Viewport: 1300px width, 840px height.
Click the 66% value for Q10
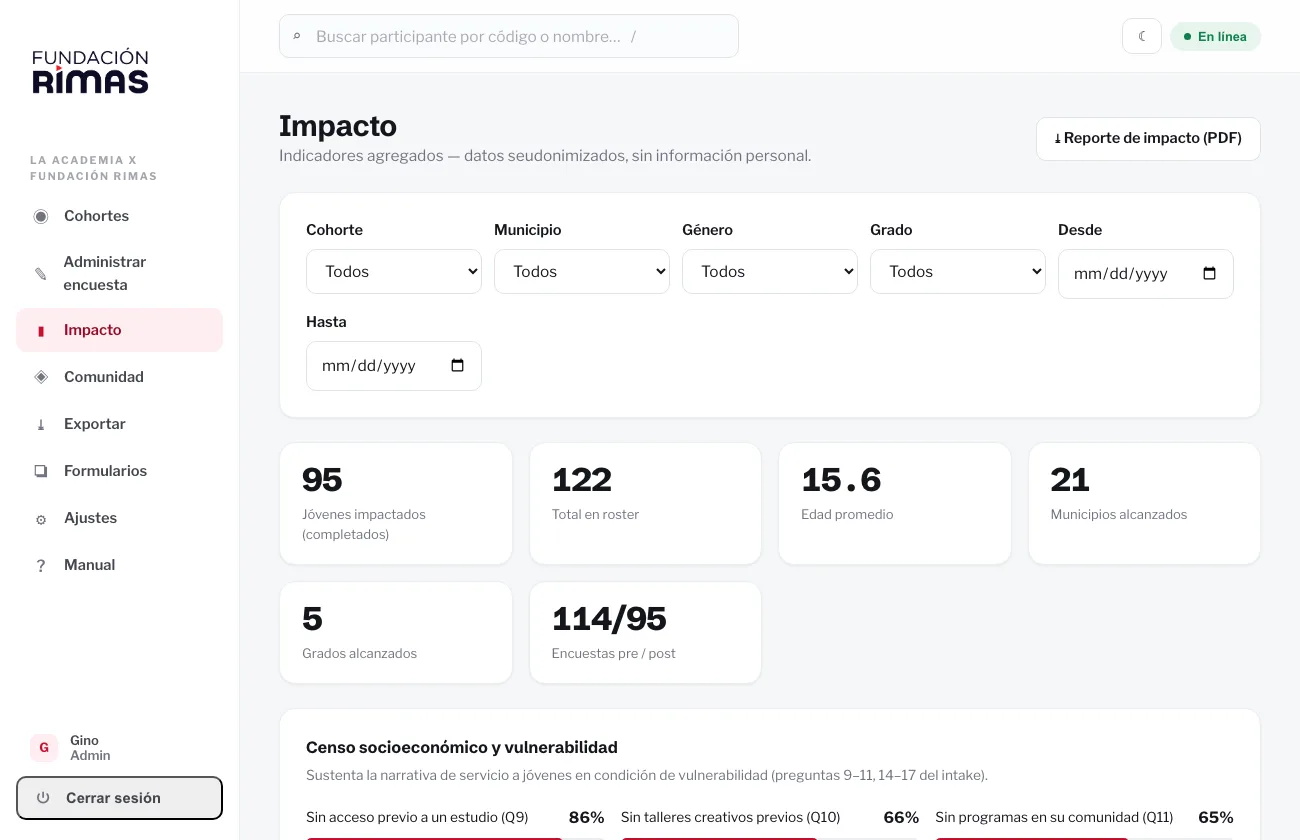[x=901, y=817]
